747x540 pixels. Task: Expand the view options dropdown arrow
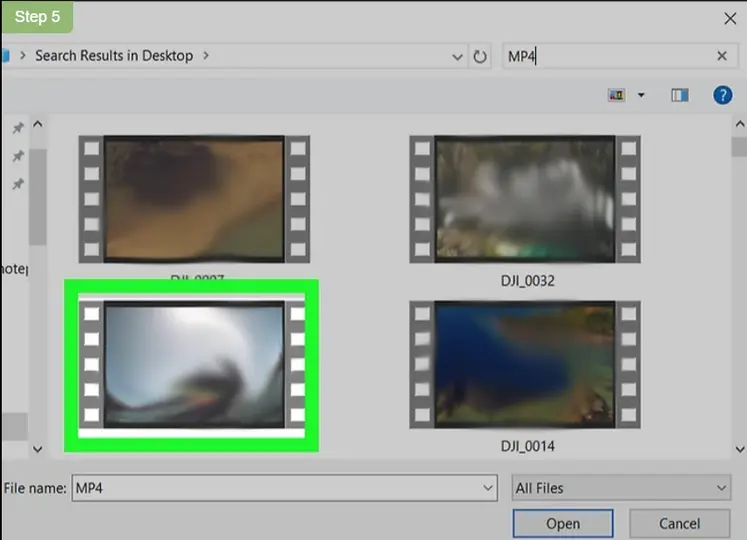pos(641,95)
